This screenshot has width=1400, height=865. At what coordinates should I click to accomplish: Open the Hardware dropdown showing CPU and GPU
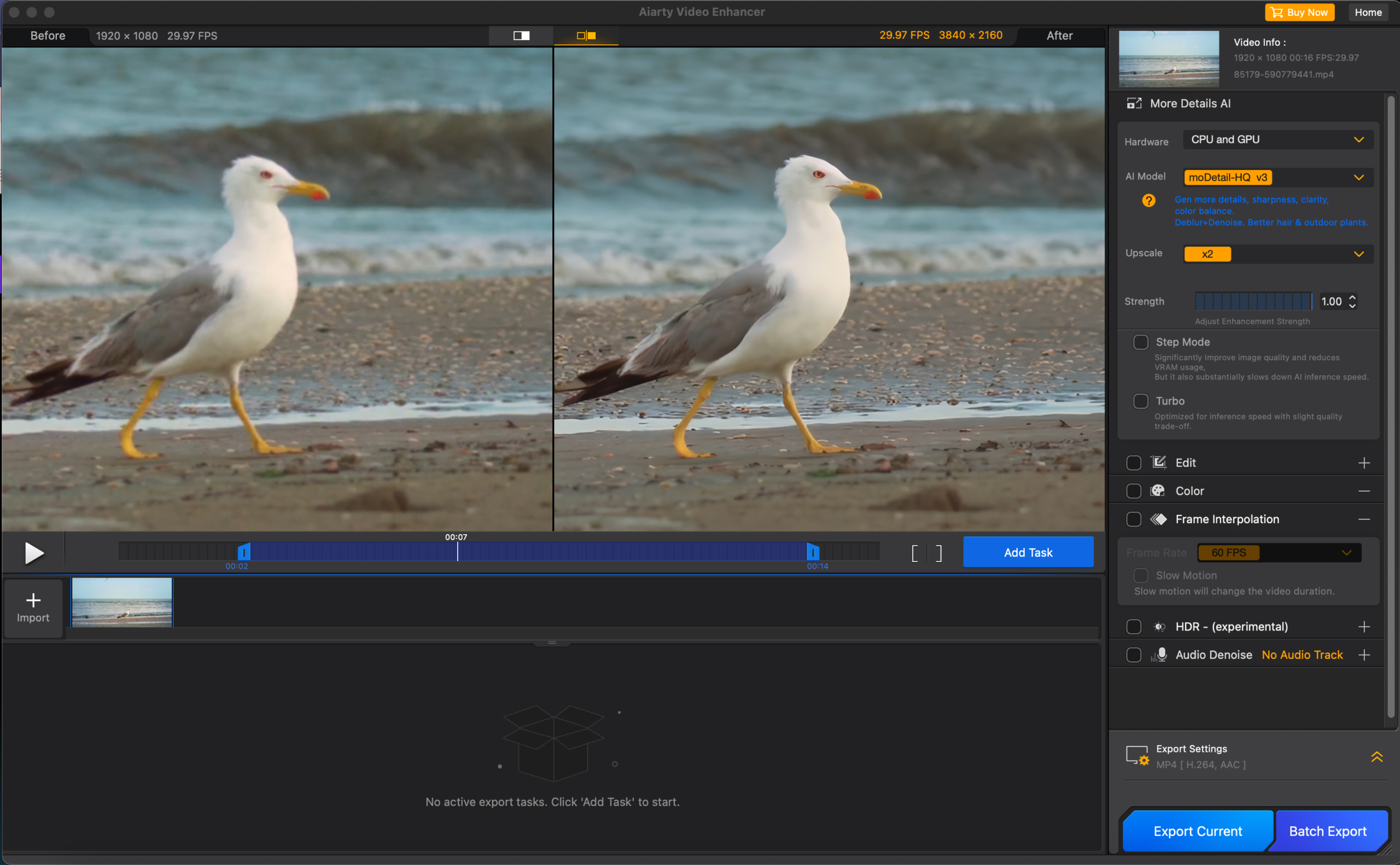click(1277, 139)
